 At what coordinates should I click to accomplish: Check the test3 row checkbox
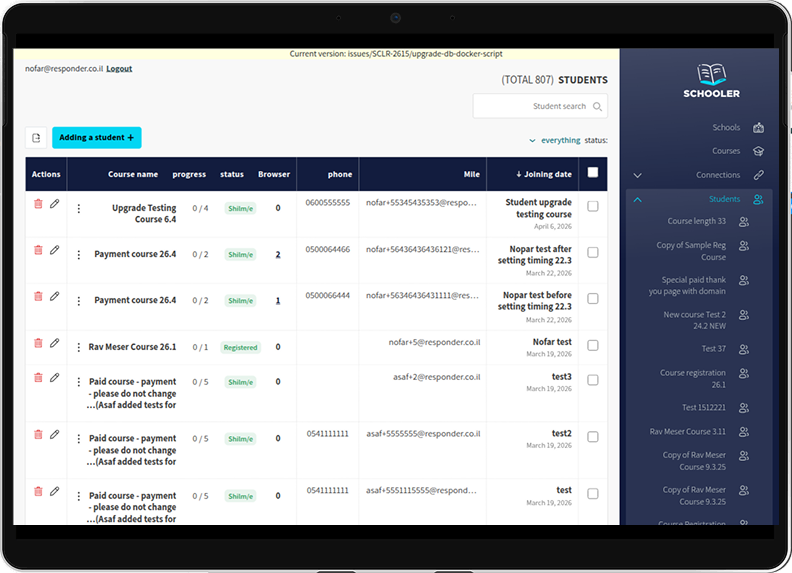[593, 380]
